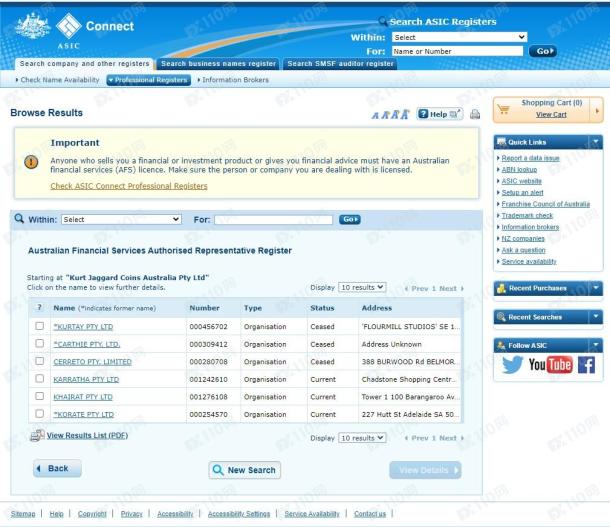Open the results panel Within Select dropdown

coord(121,219)
